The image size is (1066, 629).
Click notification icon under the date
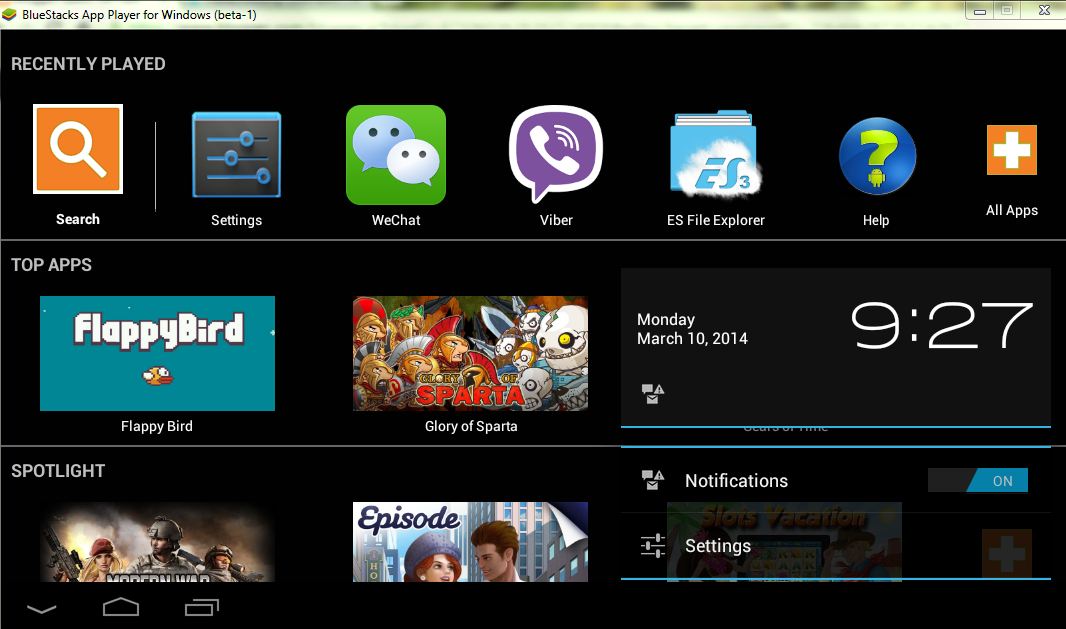pos(653,394)
